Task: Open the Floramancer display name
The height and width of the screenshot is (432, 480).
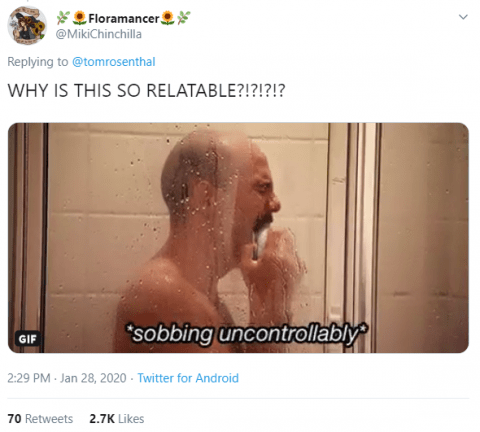Action: (123, 19)
